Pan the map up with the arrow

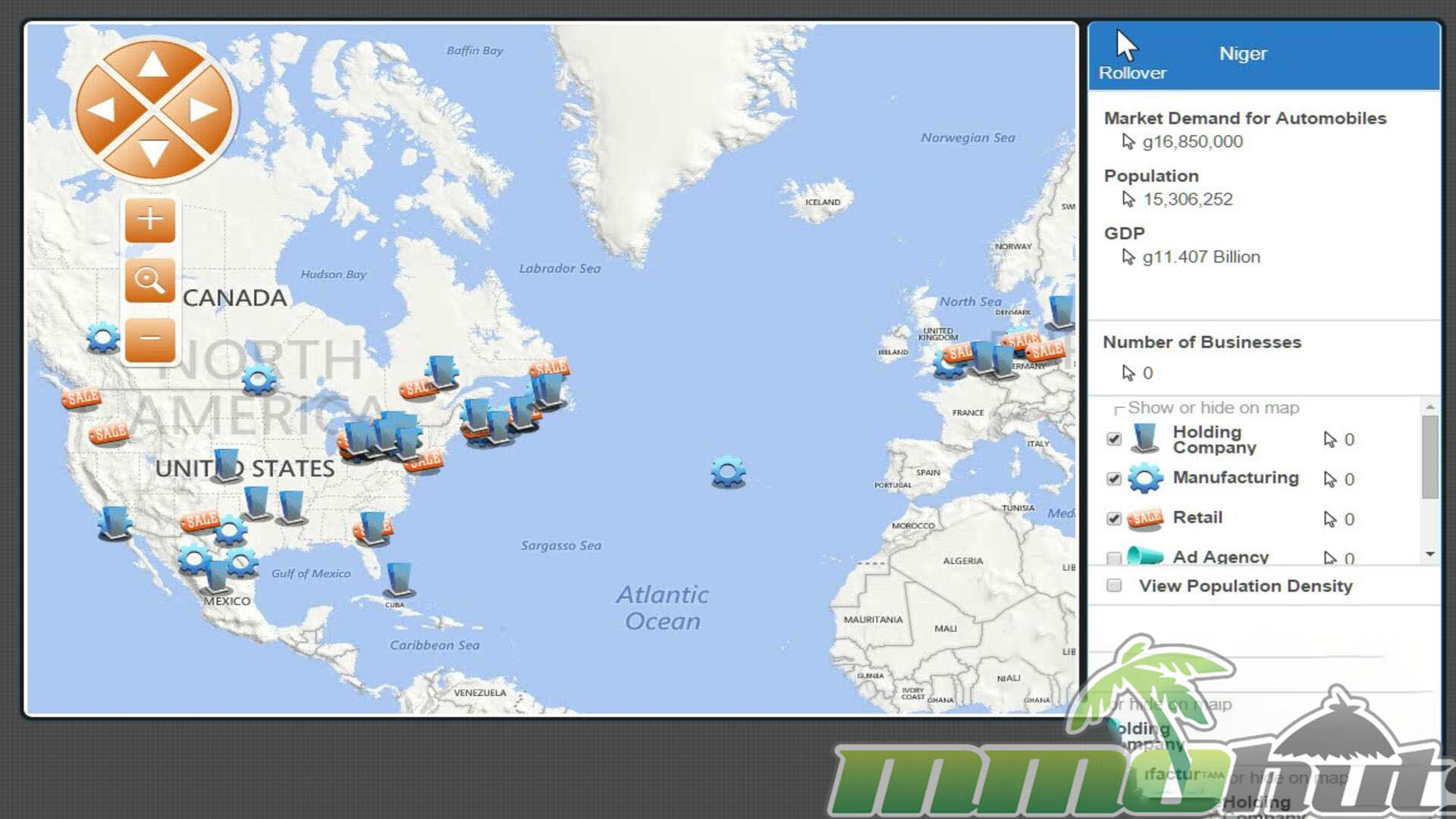click(153, 65)
